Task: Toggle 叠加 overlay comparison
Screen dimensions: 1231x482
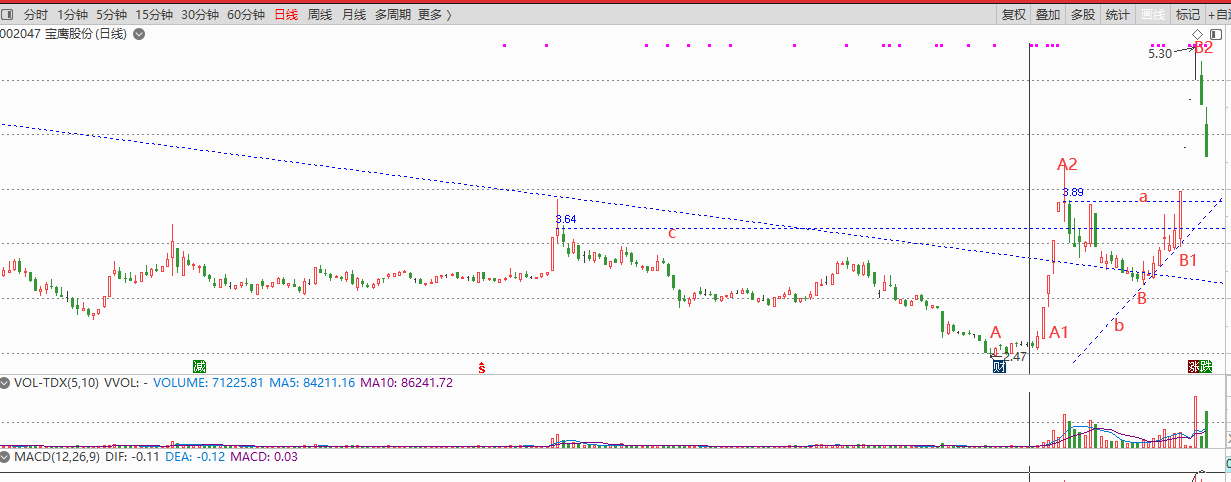Action: (x=1048, y=14)
